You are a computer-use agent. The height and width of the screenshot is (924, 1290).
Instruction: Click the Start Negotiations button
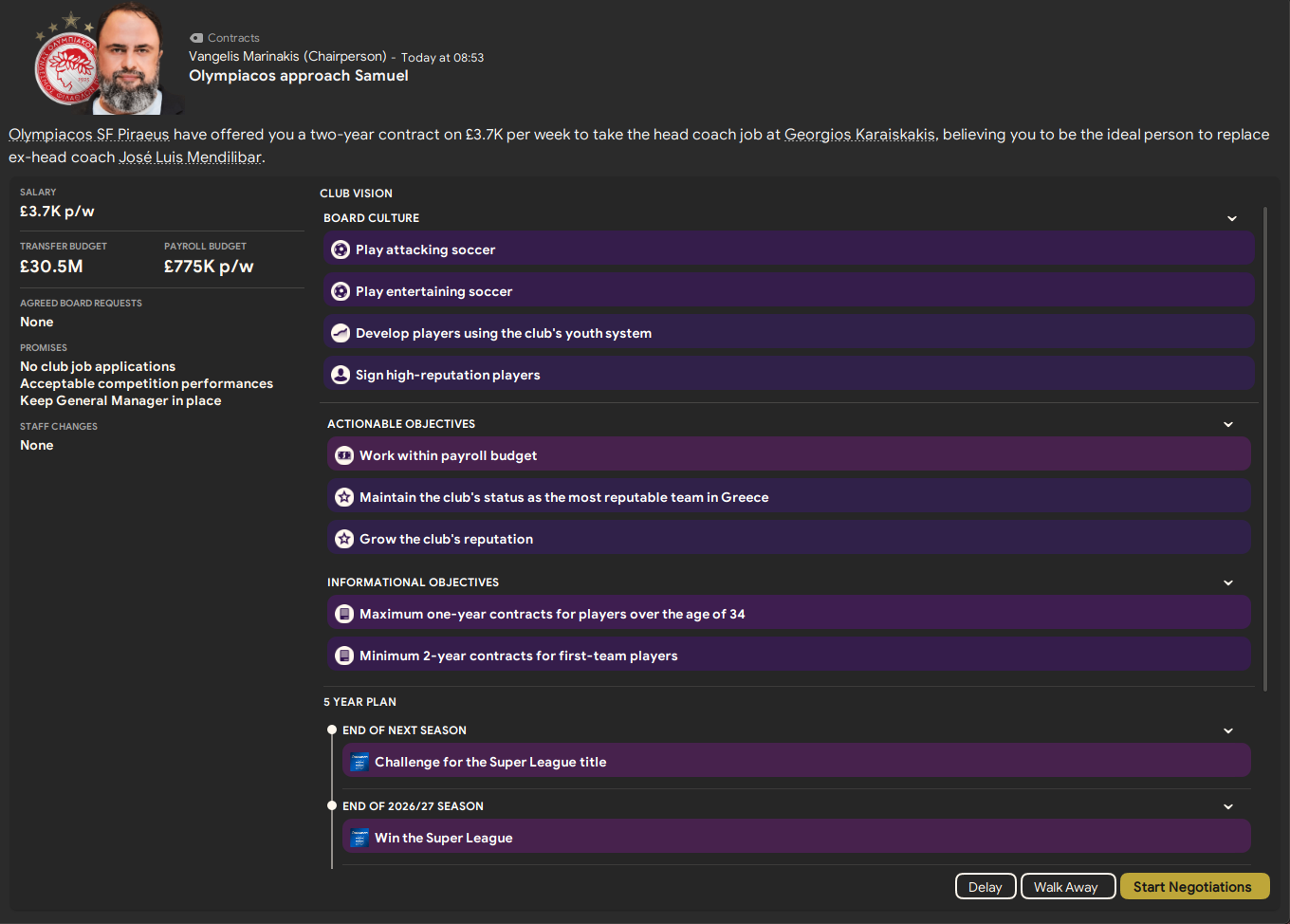[x=1194, y=886]
